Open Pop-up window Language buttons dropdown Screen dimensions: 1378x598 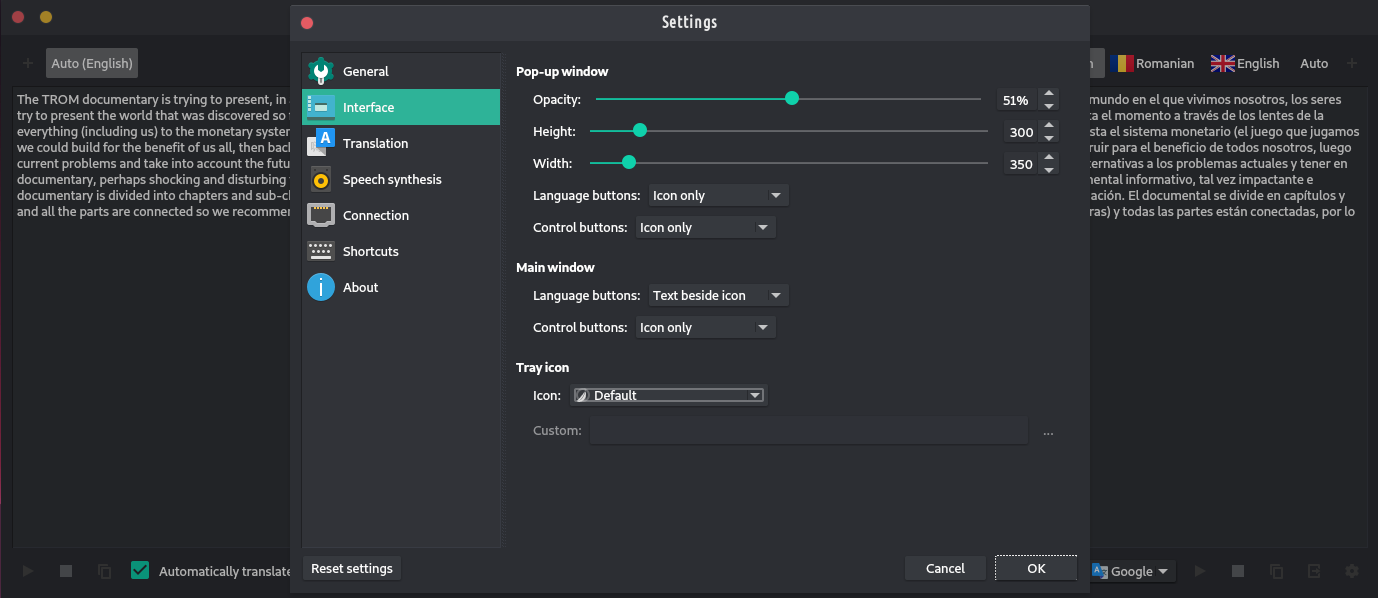coord(718,196)
